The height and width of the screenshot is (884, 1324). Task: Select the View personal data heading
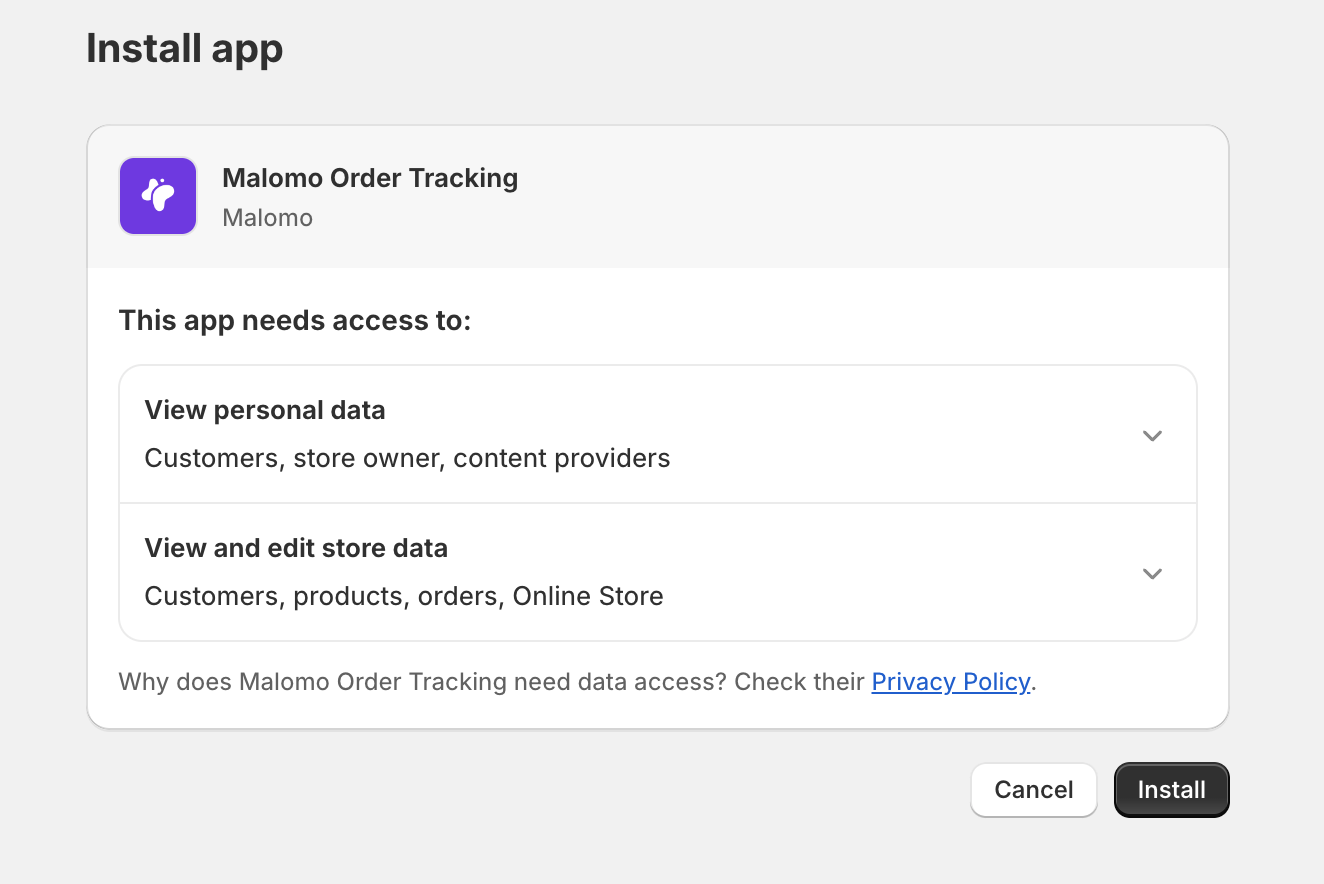[x=265, y=410]
